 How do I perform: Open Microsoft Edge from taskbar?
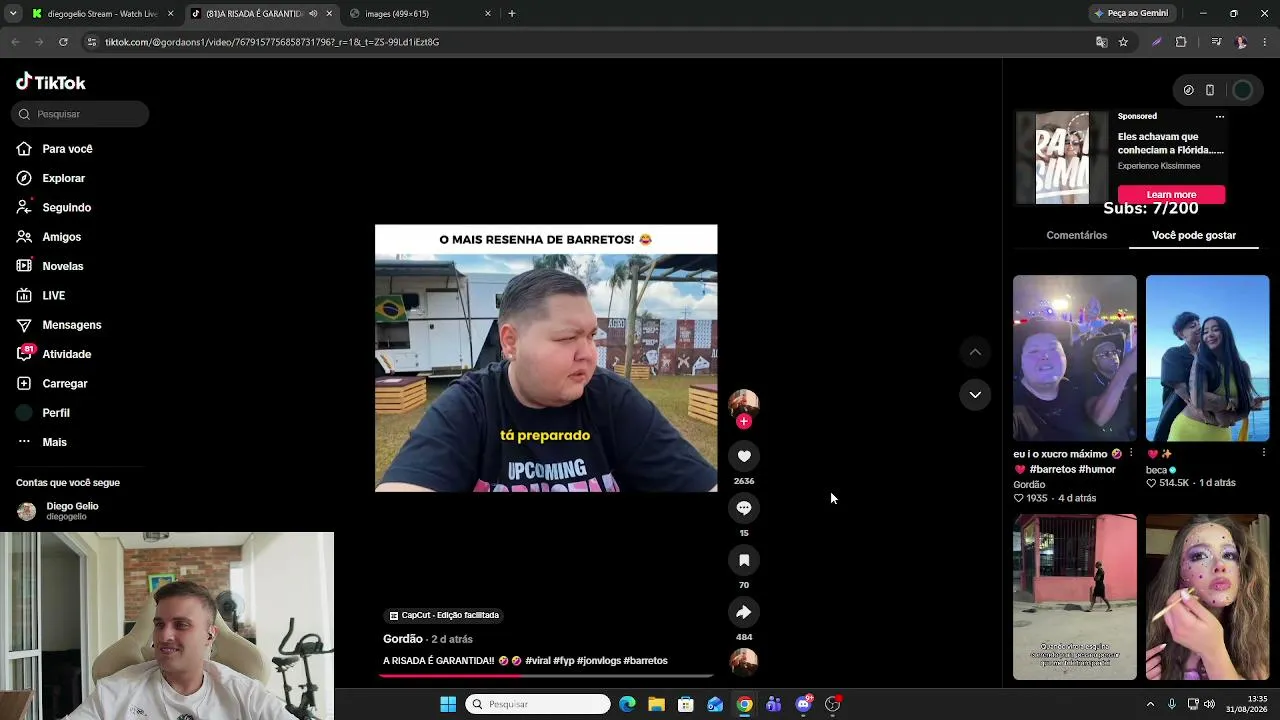[627, 704]
